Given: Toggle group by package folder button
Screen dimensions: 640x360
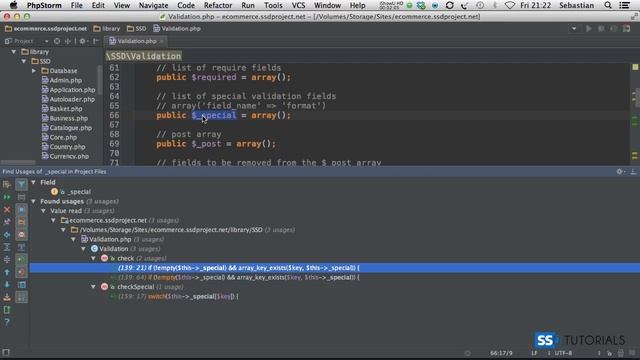Looking at the screenshot, I should (21, 222).
